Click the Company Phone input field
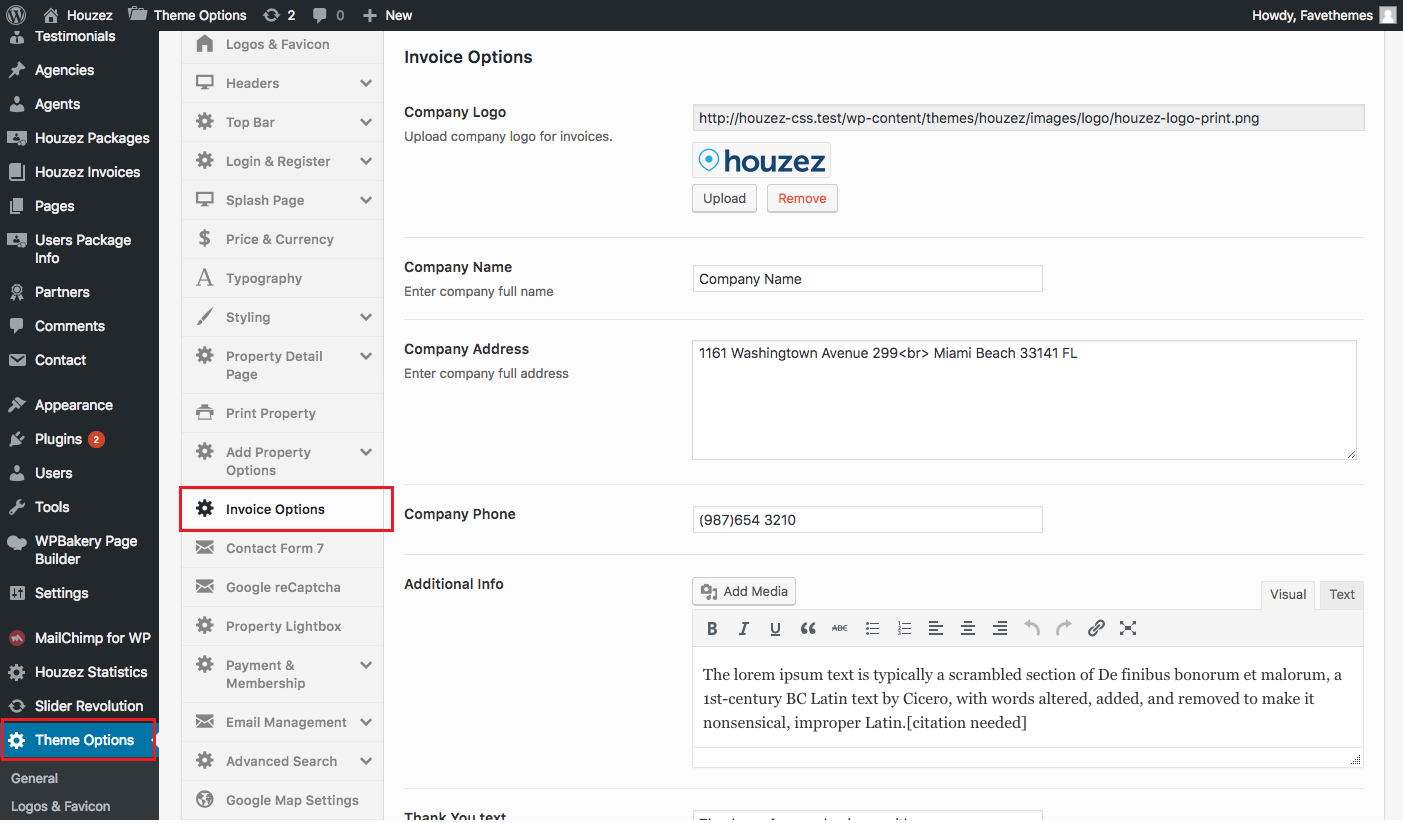This screenshot has height=823, width=1403. click(x=867, y=520)
